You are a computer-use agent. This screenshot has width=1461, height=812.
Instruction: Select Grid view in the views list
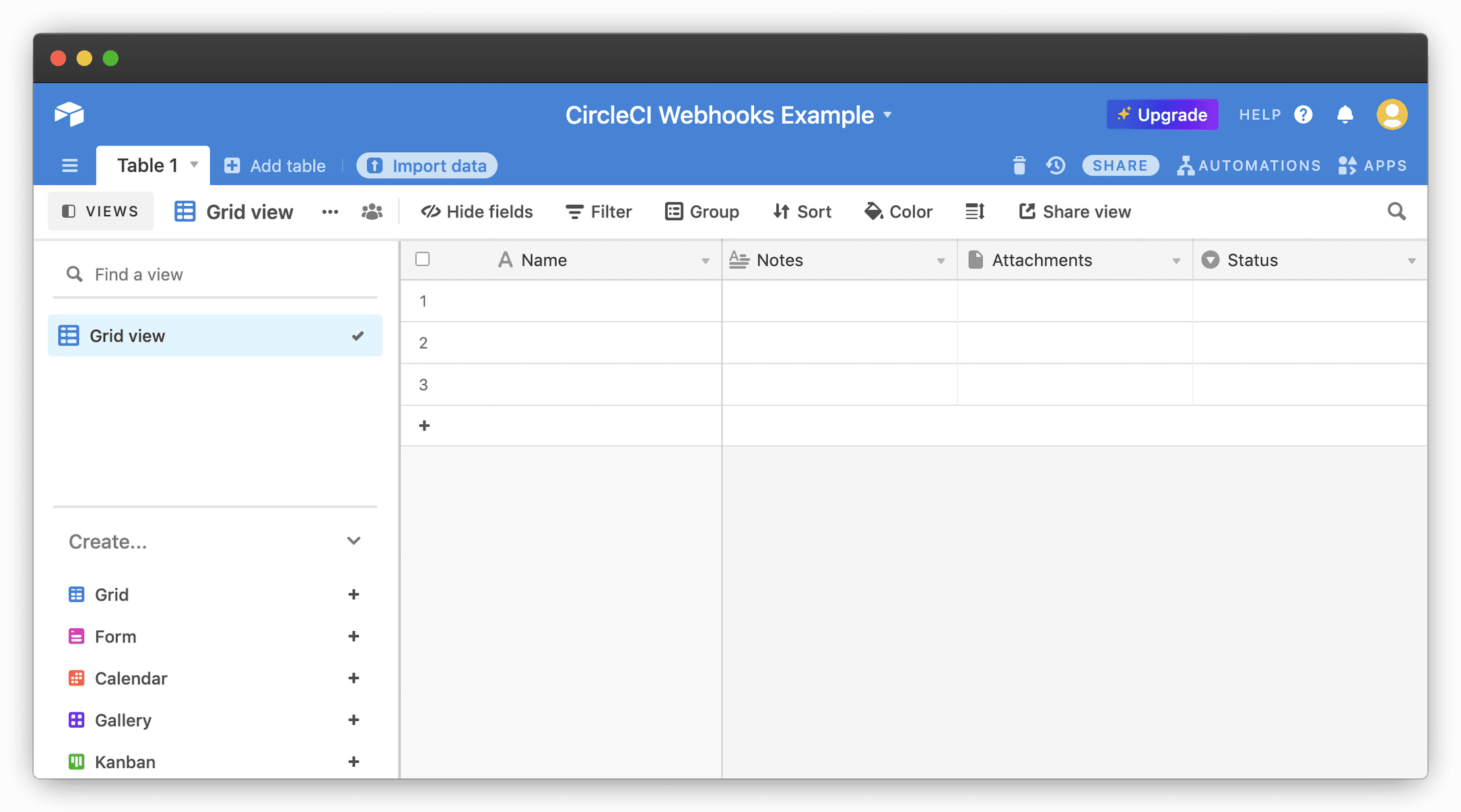215,335
